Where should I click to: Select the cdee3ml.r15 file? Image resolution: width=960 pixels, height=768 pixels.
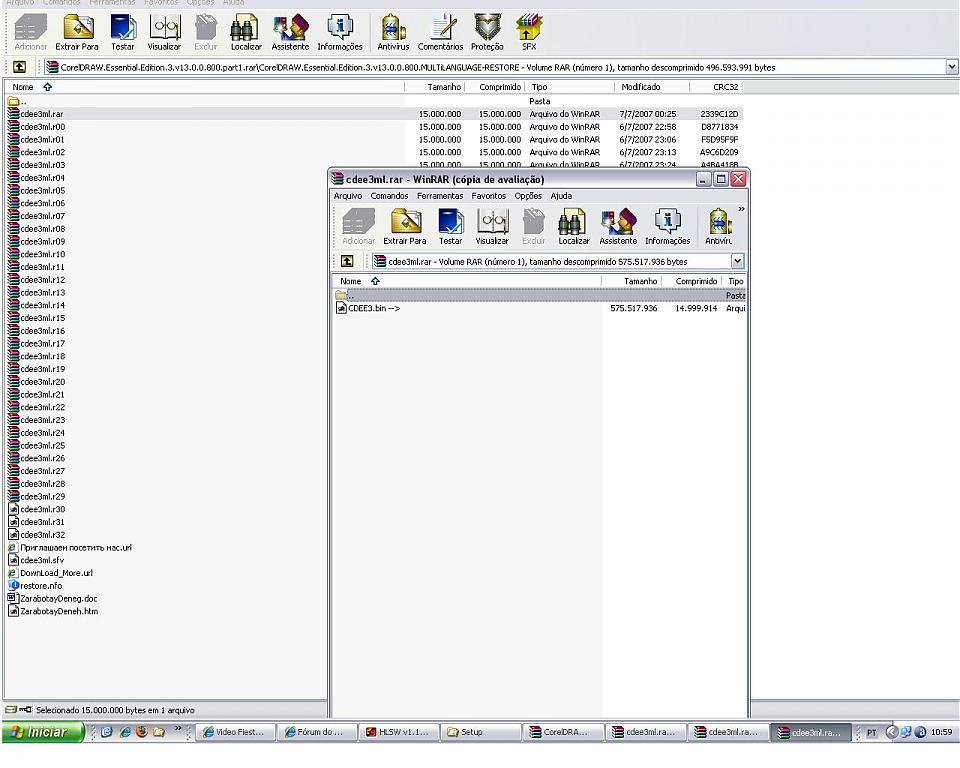tap(42, 318)
